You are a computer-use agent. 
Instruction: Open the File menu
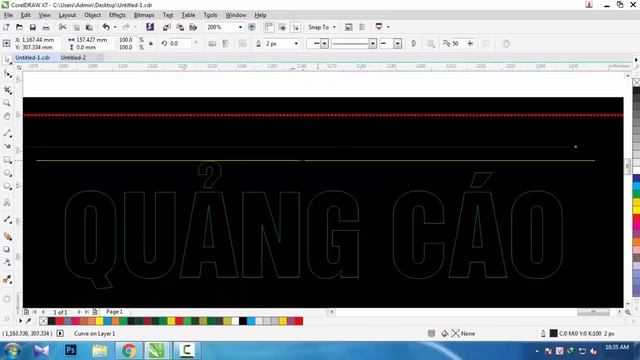(8, 15)
